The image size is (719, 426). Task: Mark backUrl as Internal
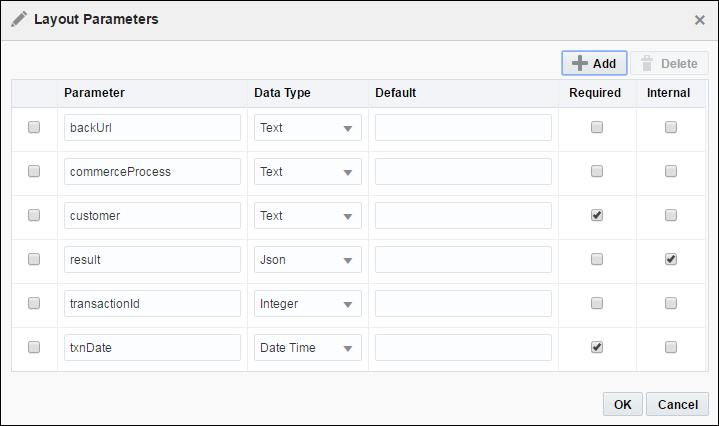point(671,127)
